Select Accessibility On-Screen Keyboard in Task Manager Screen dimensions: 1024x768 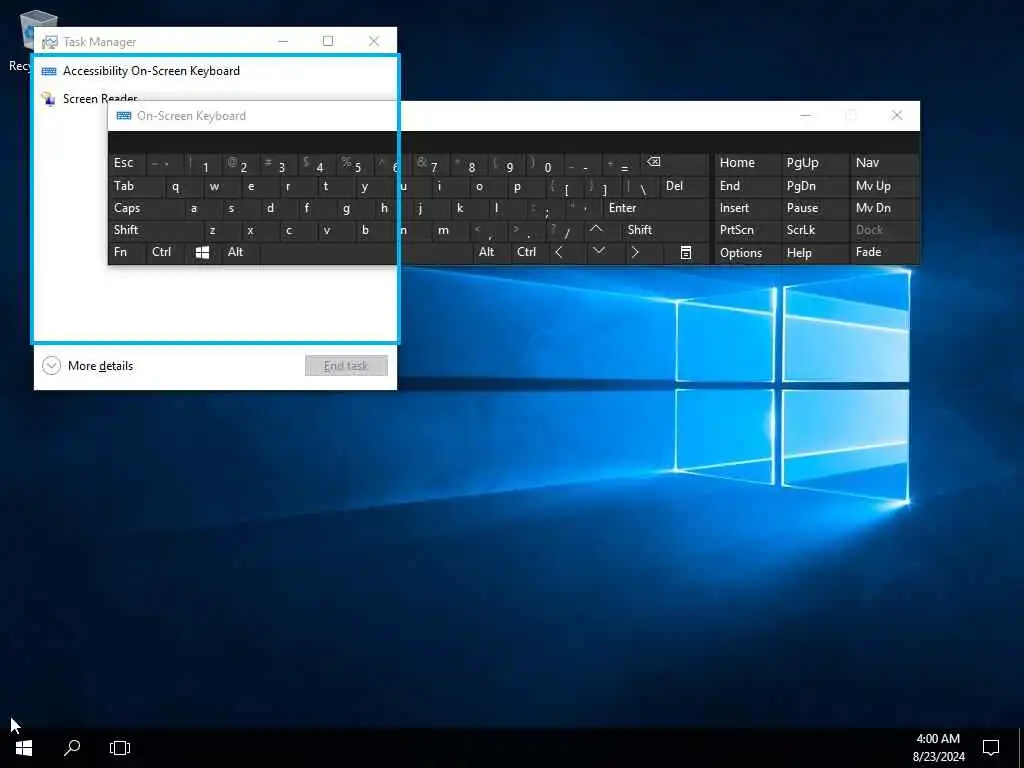click(x=215, y=71)
